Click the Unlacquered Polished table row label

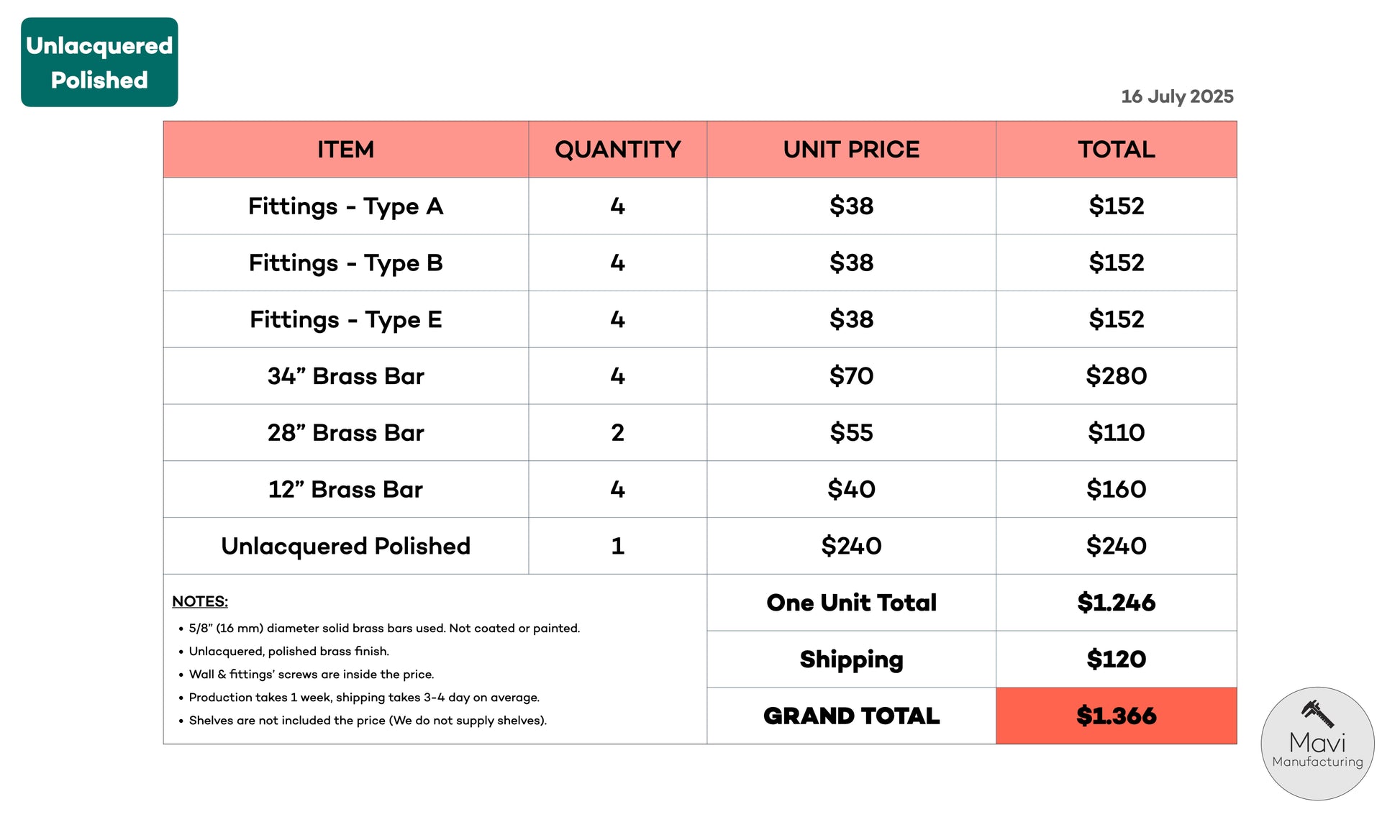[346, 546]
